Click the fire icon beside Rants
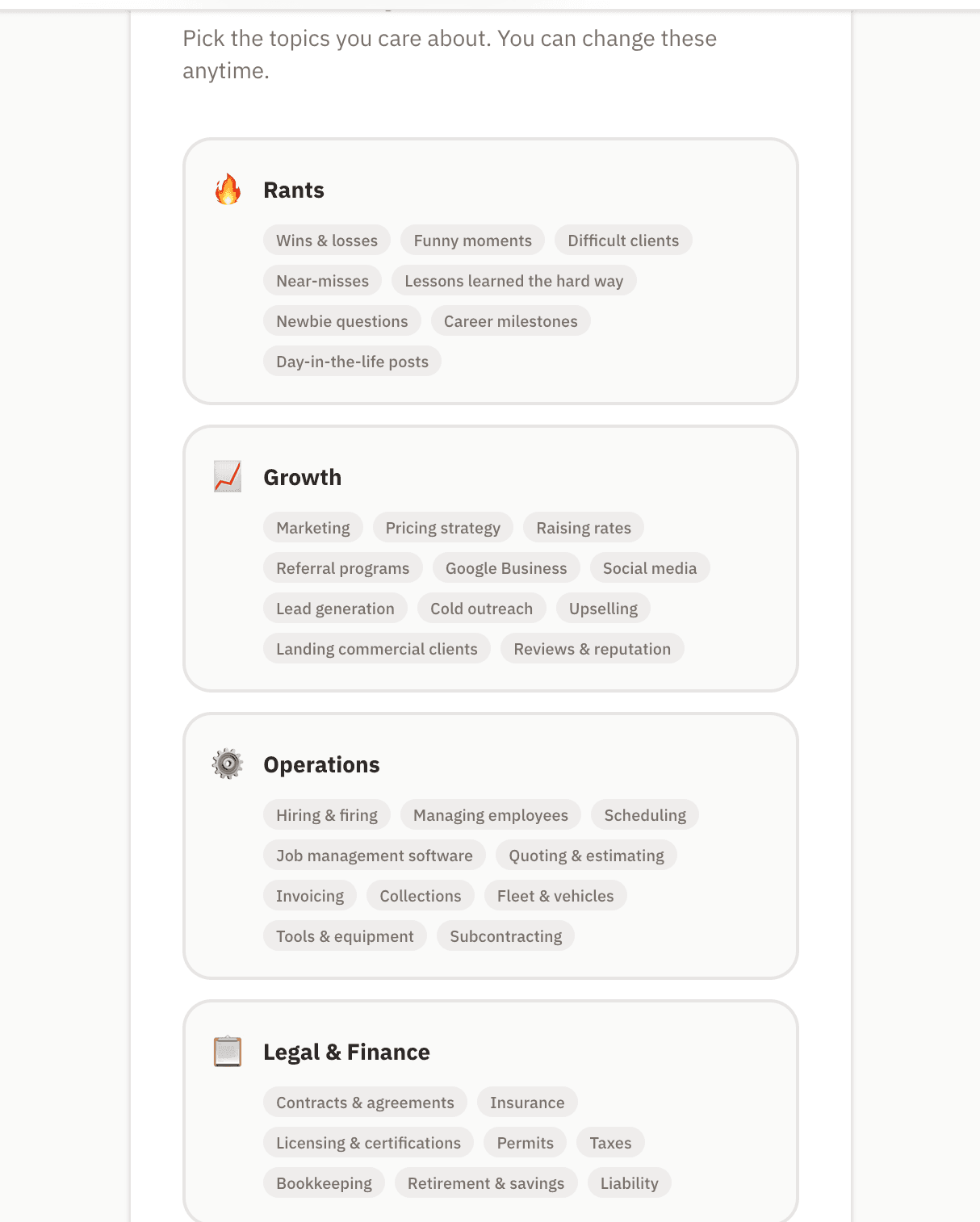This screenshot has width=980, height=1222. click(x=228, y=190)
